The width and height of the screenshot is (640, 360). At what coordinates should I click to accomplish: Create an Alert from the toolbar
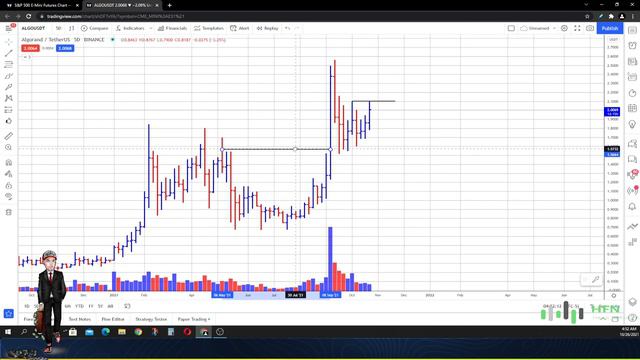[x=240, y=28]
